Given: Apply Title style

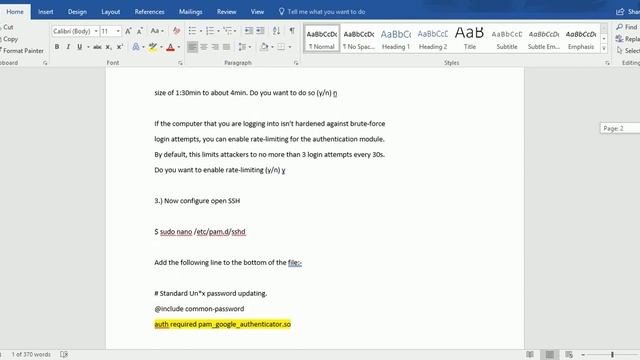Looking at the screenshot, I should click(470, 38).
